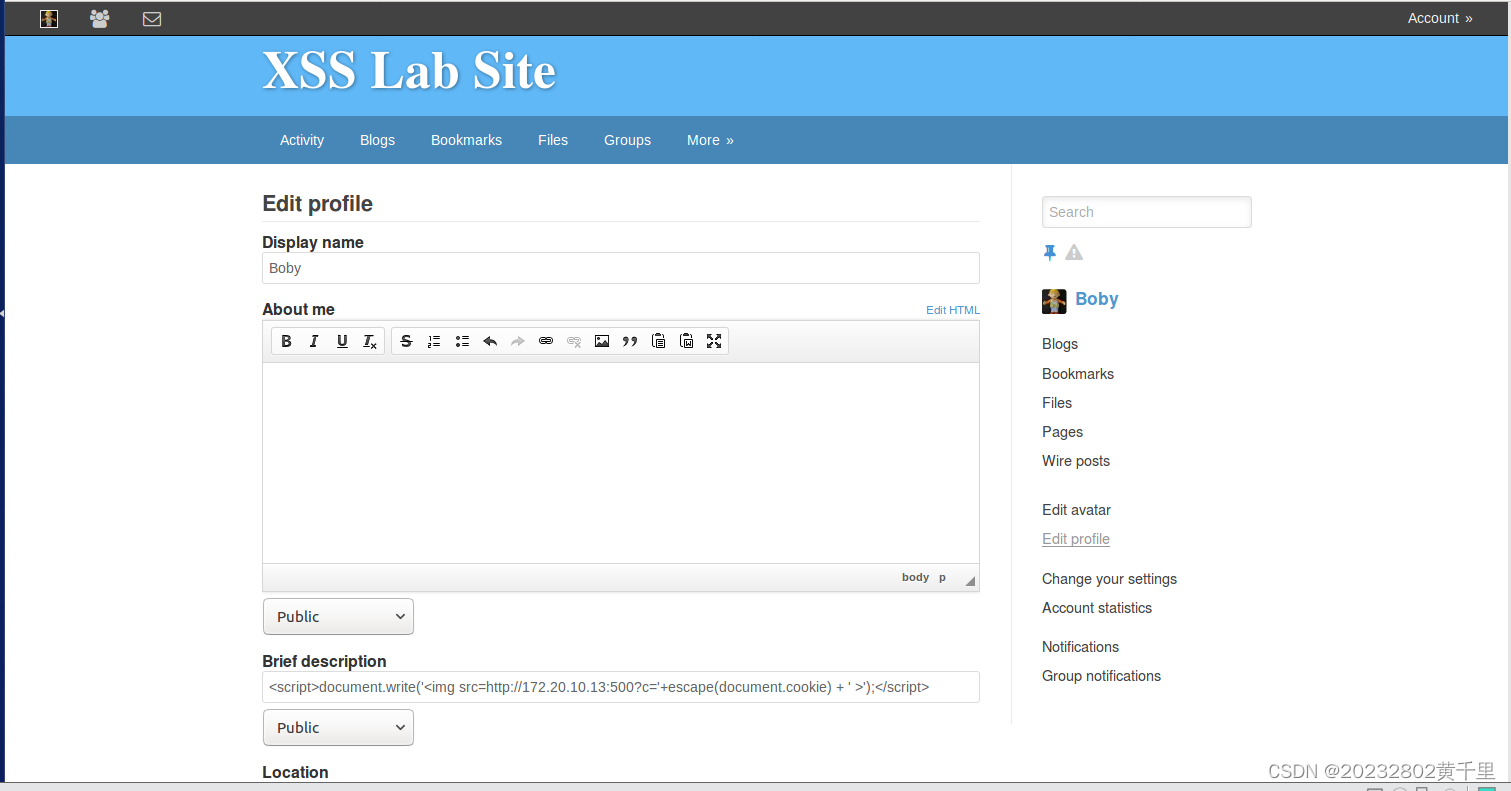Screen dimensions: 1511x791
Task: Open Bookmarks in the sidebar
Action: (x=1078, y=374)
